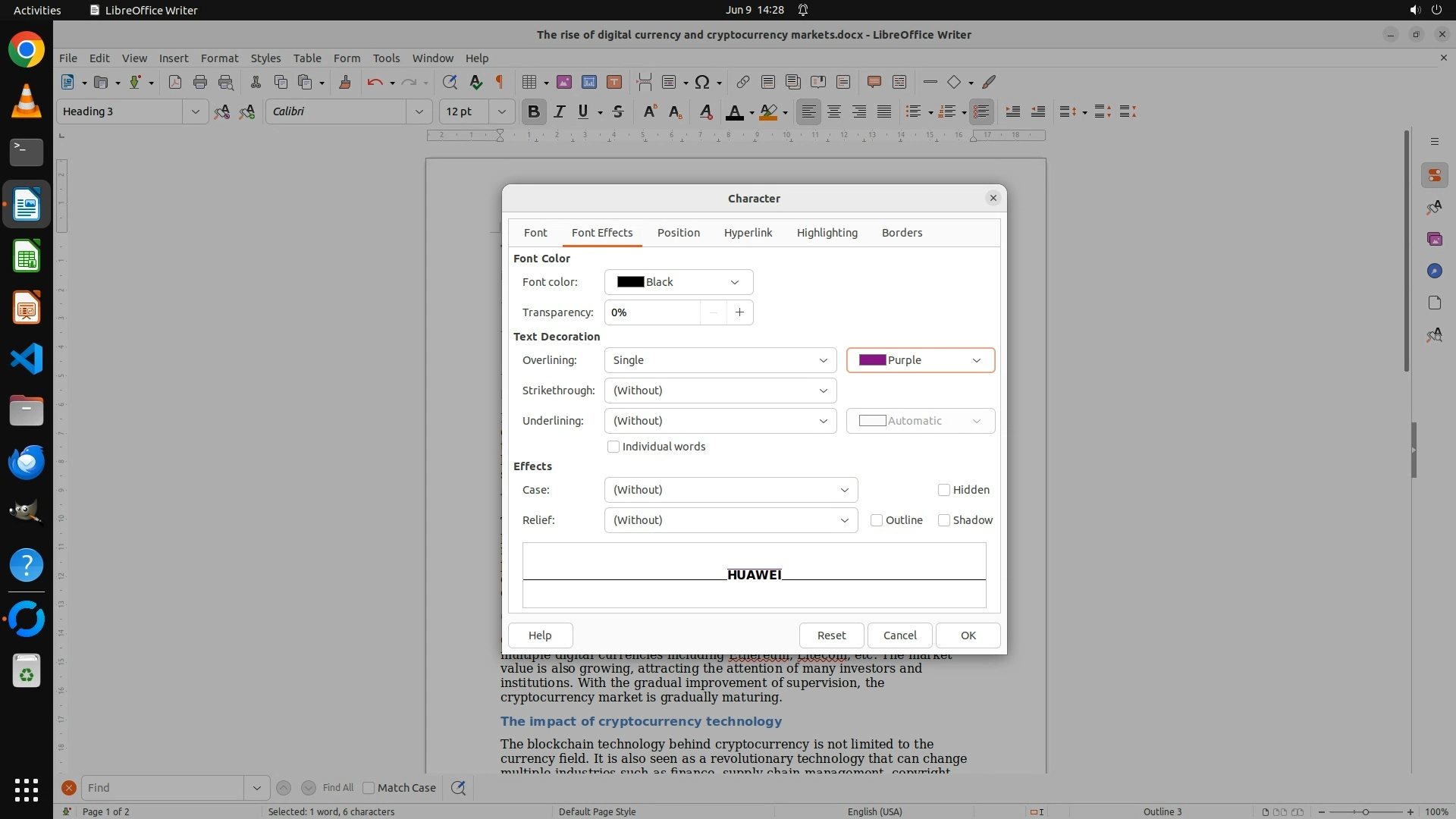Check the Hidden effect checkbox
Image resolution: width=1456 pixels, height=819 pixels.
coord(944,490)
